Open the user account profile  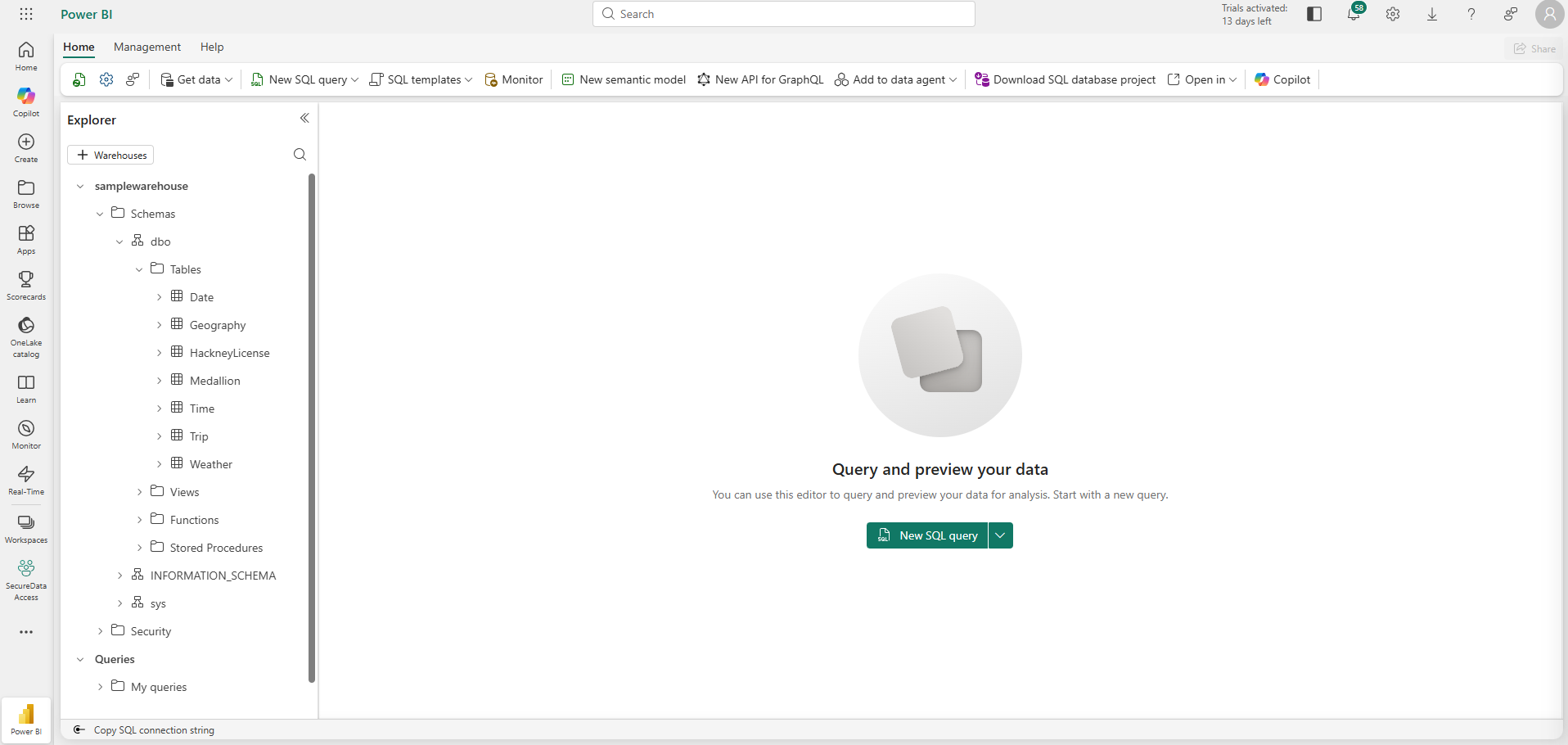[x=1550, y=14]
